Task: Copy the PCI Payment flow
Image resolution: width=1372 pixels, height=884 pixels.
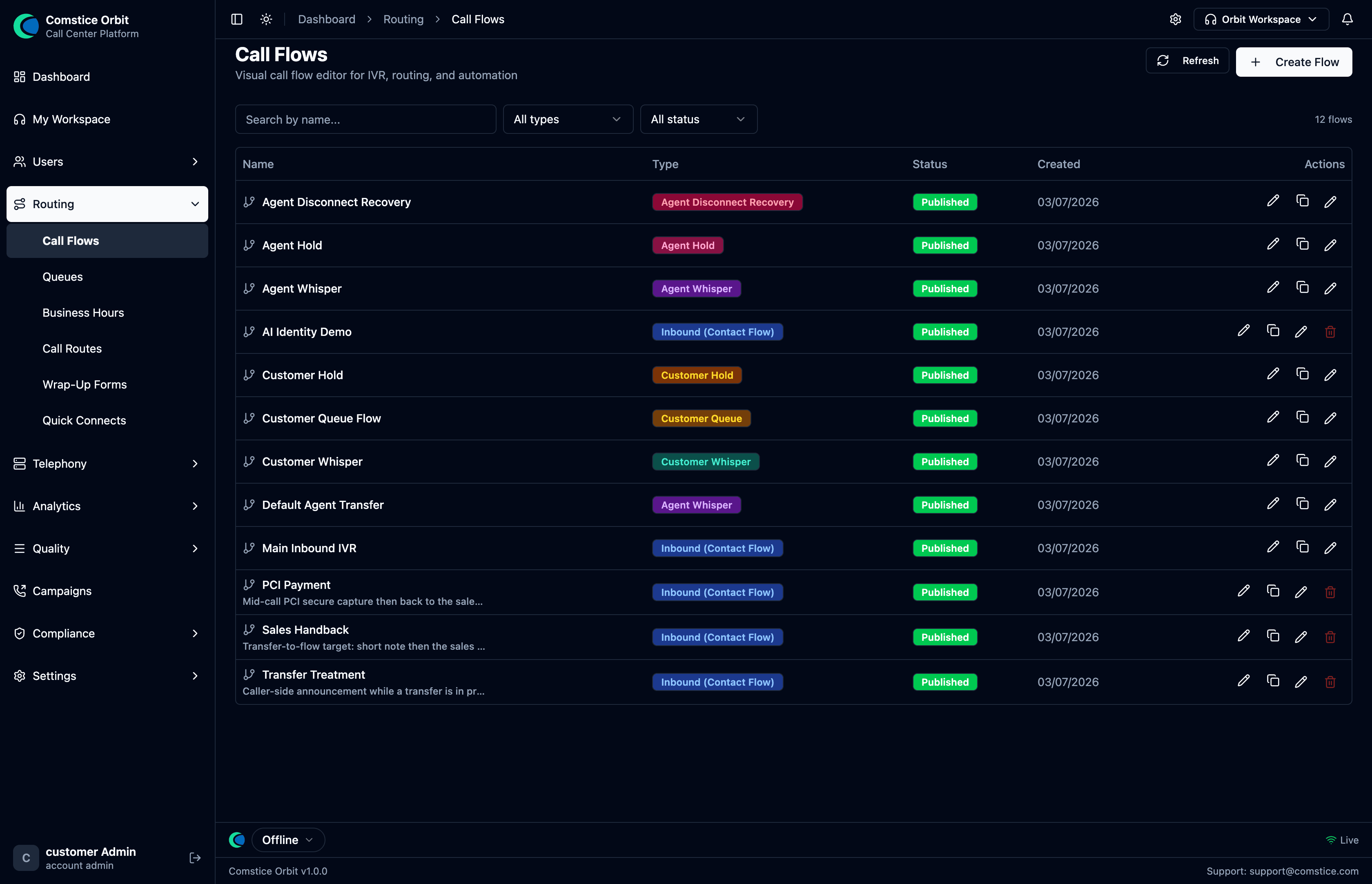Action: [1273, 591]
